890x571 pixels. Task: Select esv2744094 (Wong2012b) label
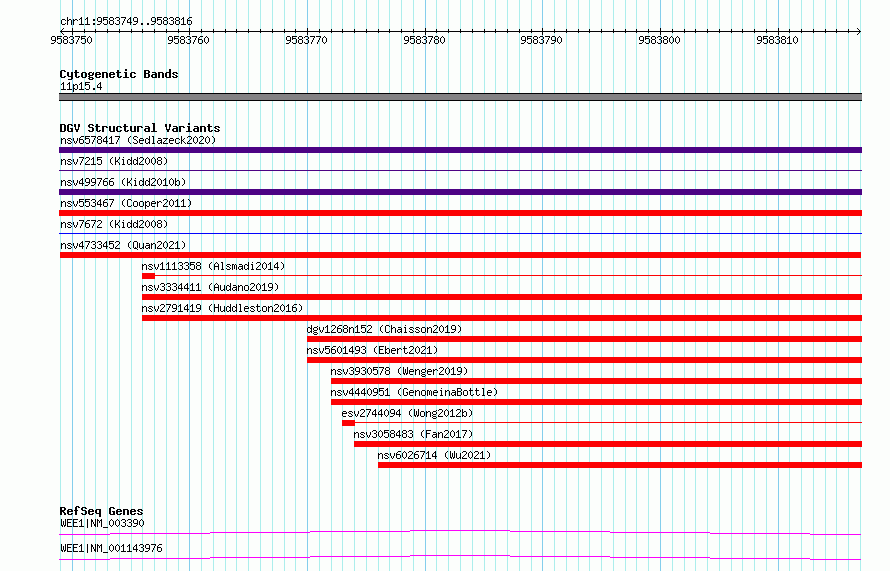click(x=408, y=413)
